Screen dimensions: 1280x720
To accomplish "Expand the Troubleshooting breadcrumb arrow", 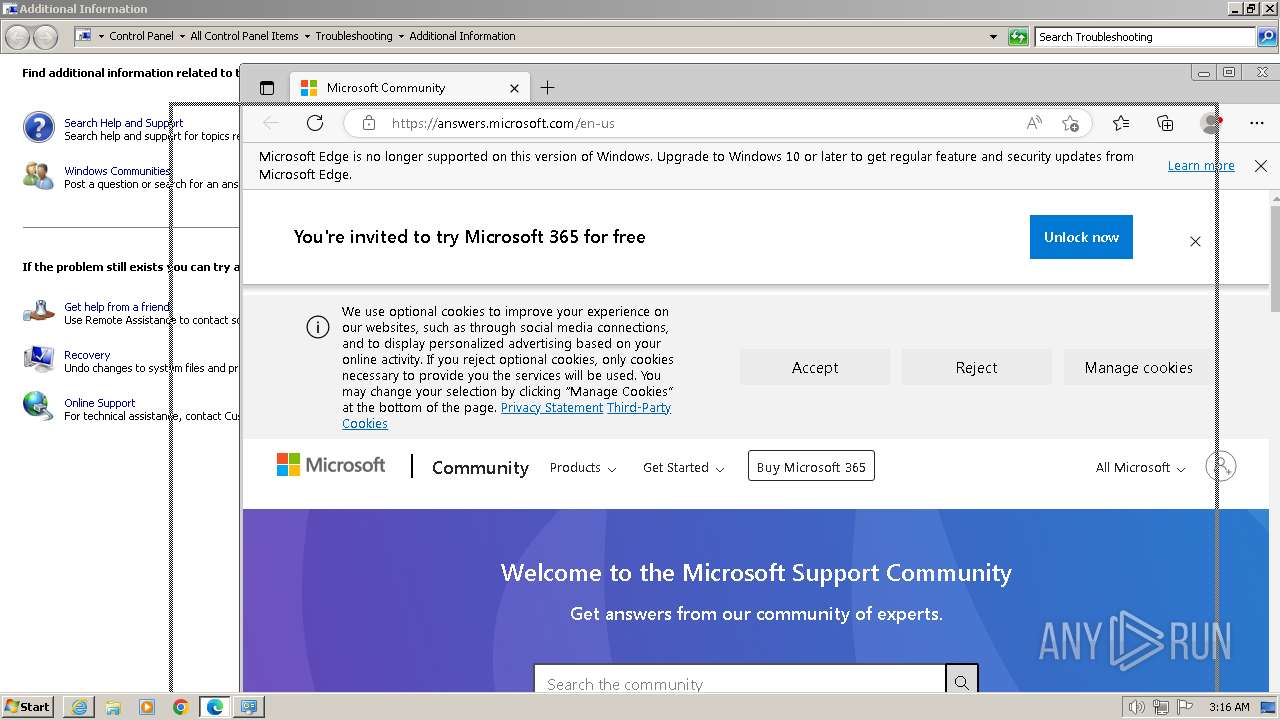I will 401,37.
